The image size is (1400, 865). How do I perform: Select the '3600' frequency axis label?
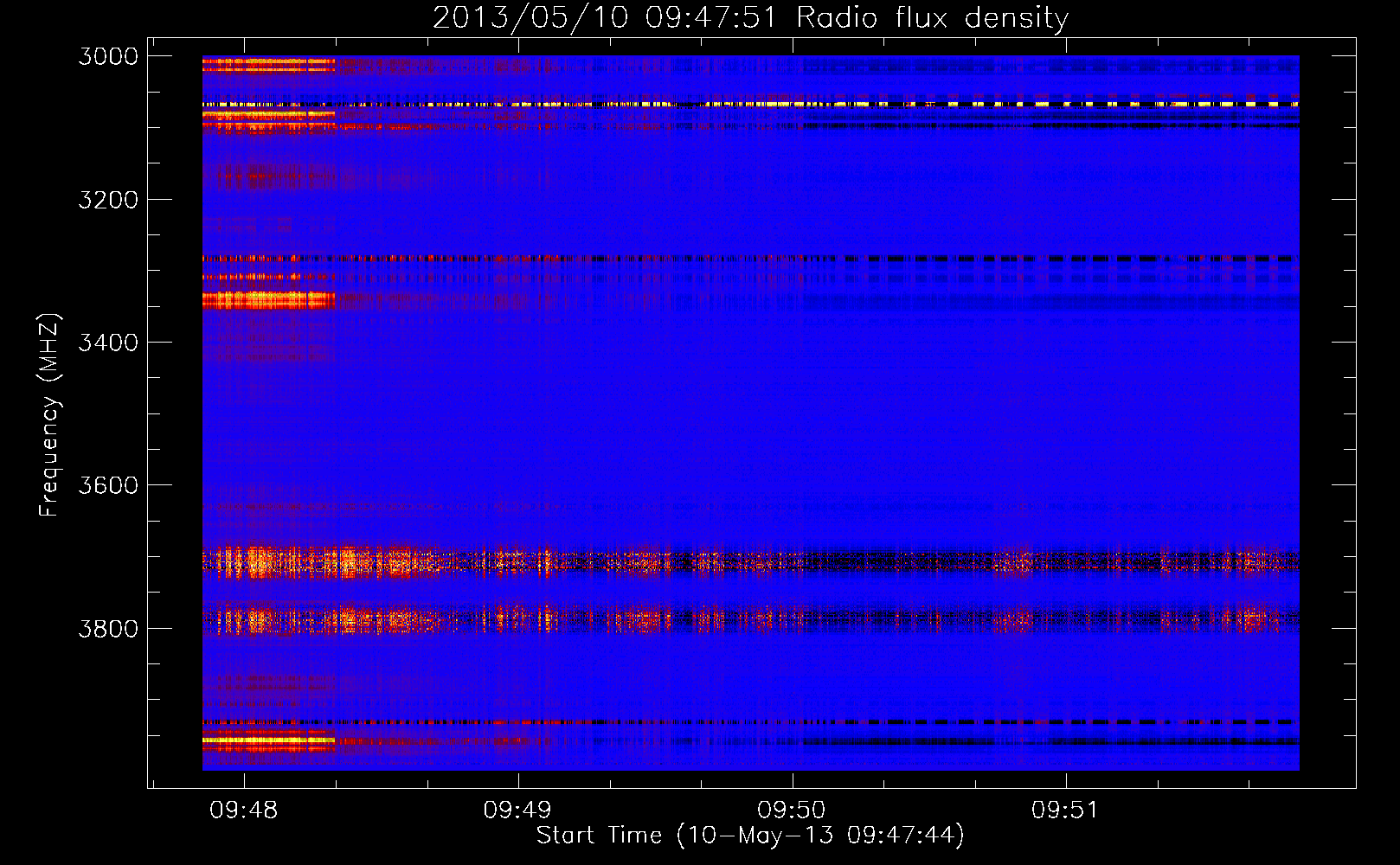pyautogui.click(x=108, y=485)
